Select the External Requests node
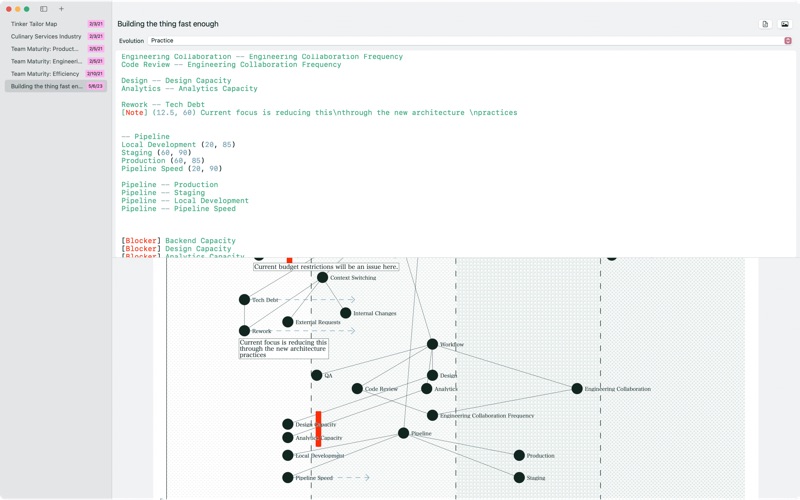This screenshot has height=500, width=800. click(x=288, y=322)
